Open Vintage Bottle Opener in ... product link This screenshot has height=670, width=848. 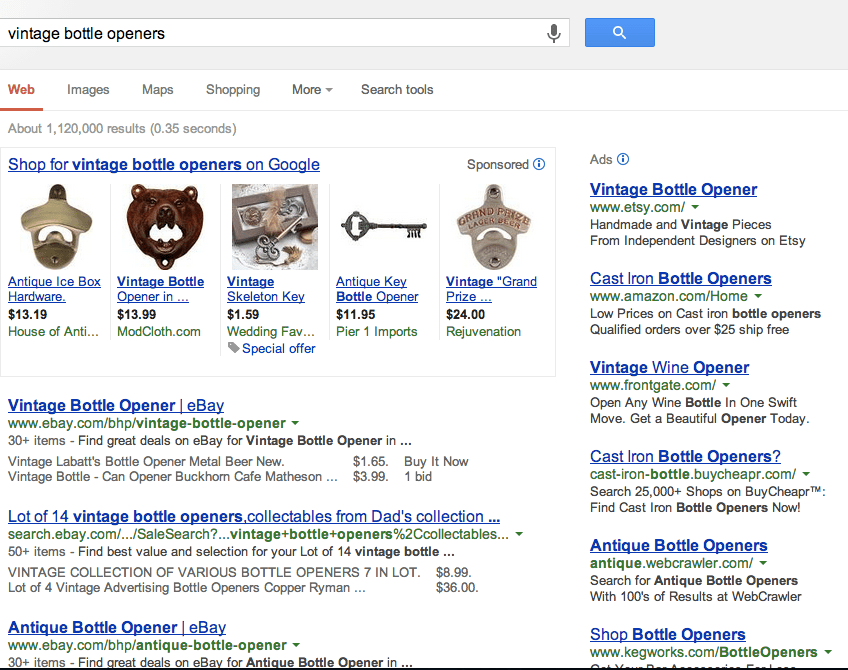pyautogui.click(x=161, y=289)
